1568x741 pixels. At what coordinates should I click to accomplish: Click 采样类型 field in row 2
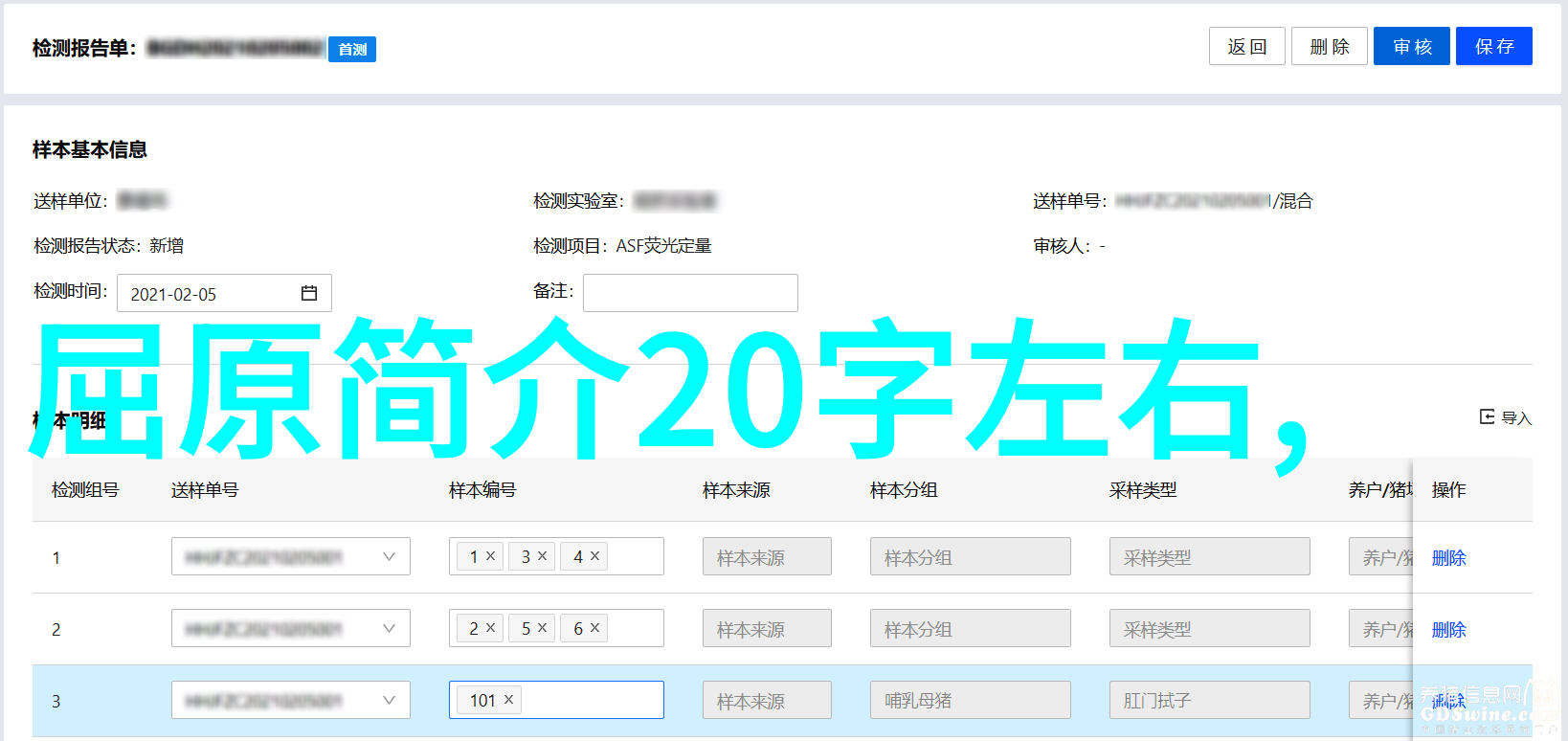coord(1209,628)
